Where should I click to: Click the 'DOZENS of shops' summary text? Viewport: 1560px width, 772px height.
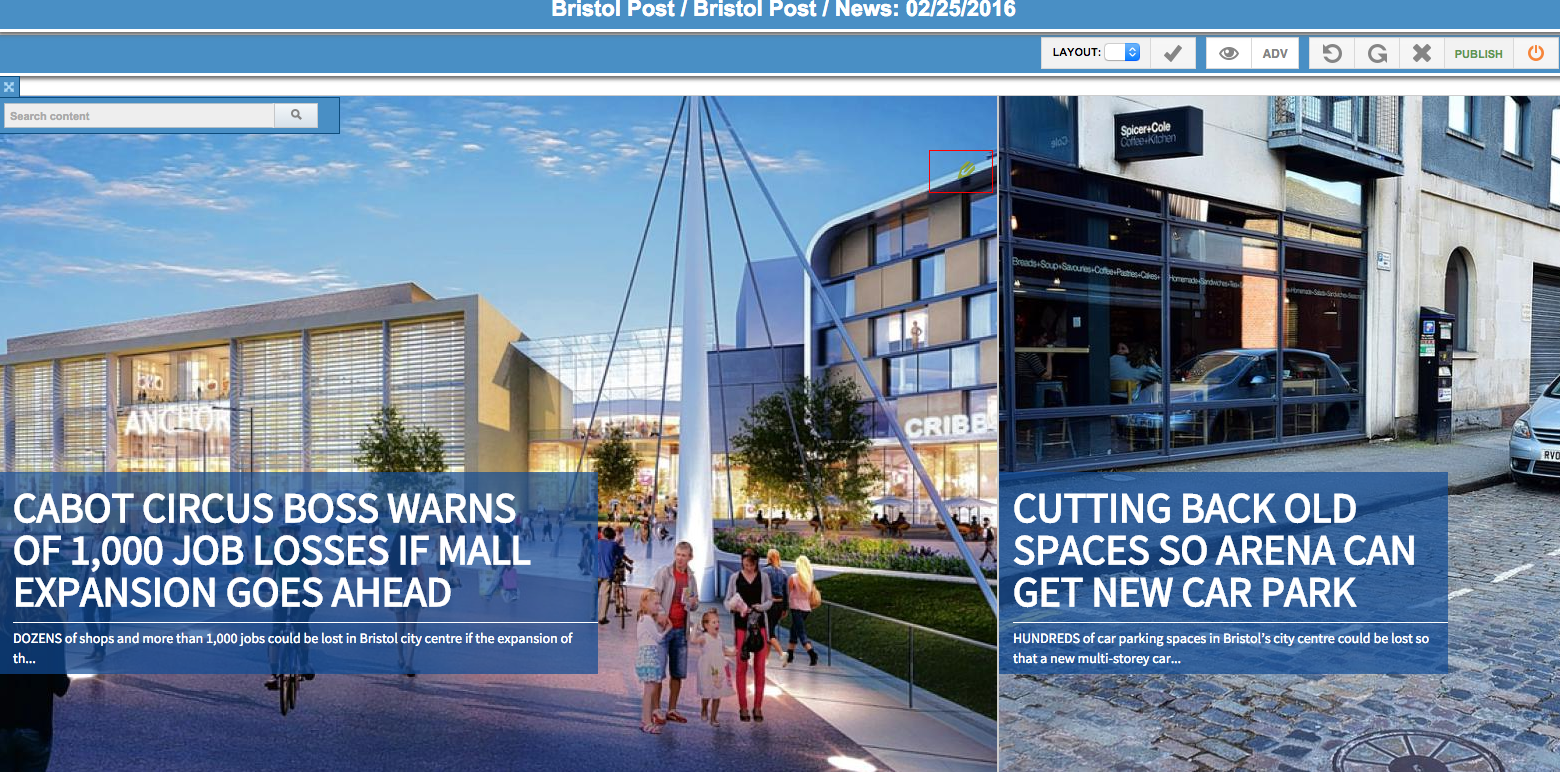click(293, 648)
